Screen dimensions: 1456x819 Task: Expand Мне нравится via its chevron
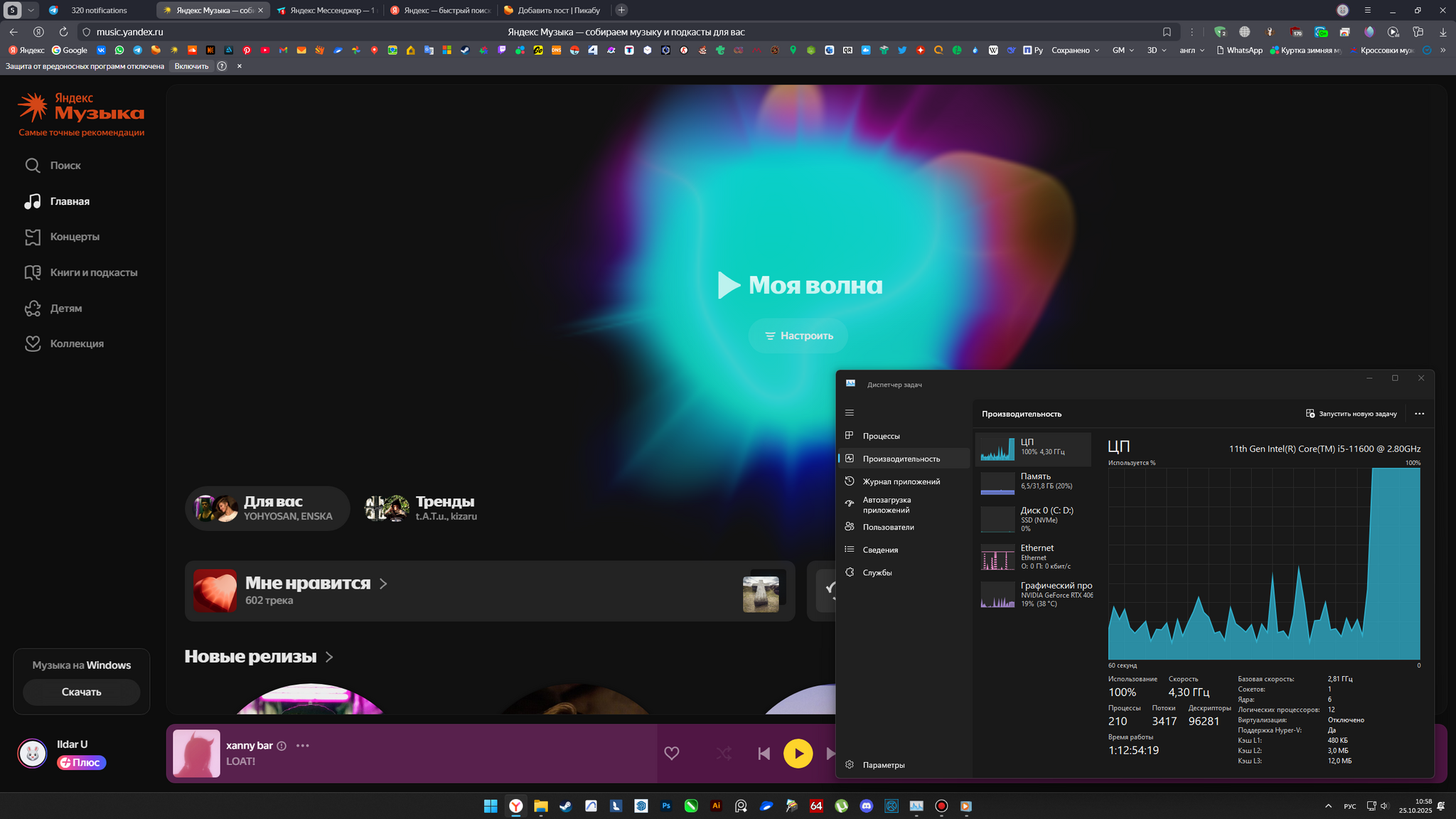tap(383, 584)
